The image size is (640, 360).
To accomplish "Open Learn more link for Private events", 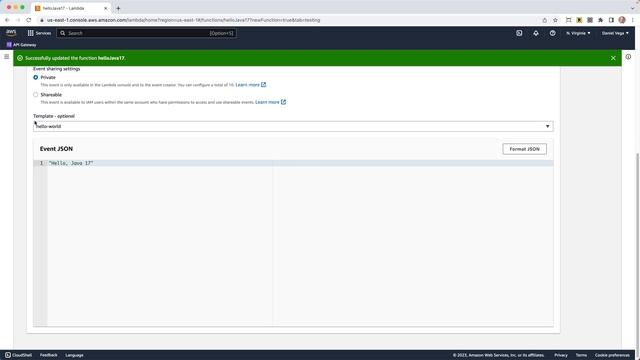I will 251,85.
